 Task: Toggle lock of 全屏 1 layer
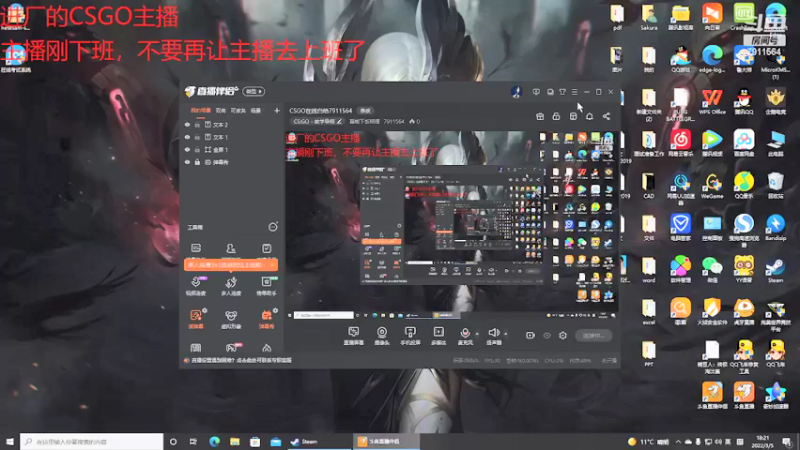[197, 150]
